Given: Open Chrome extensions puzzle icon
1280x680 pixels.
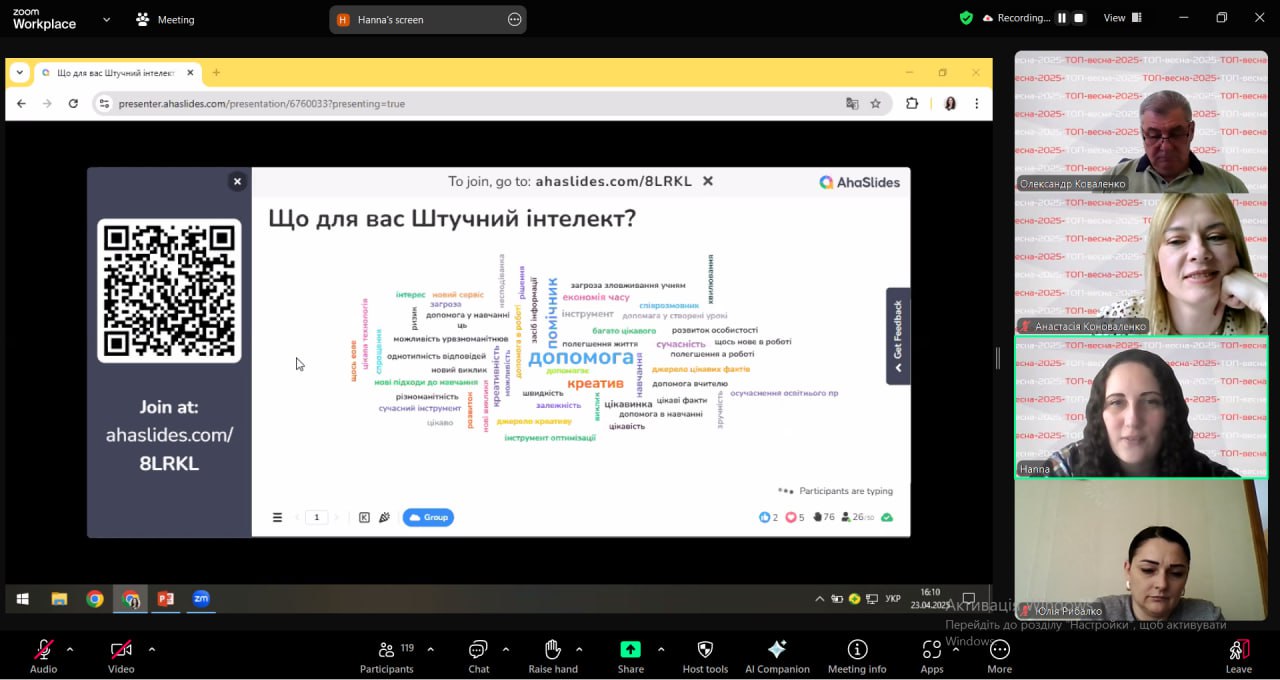Looking at the screenshot, I should 912,103.
